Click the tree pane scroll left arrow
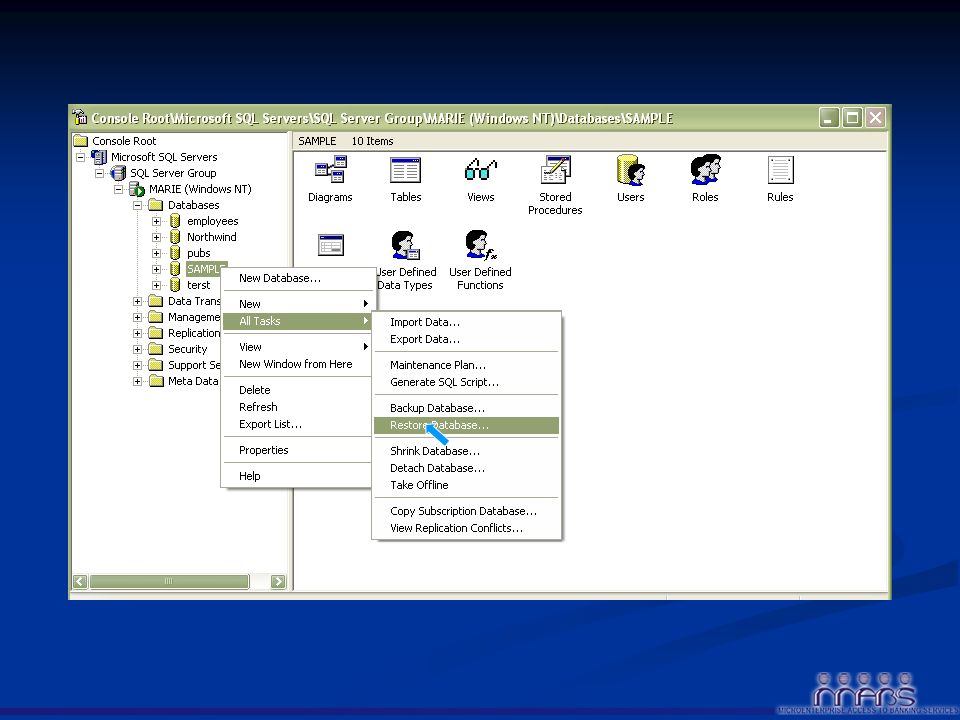 pyautogui.click(x=80, y=581)
